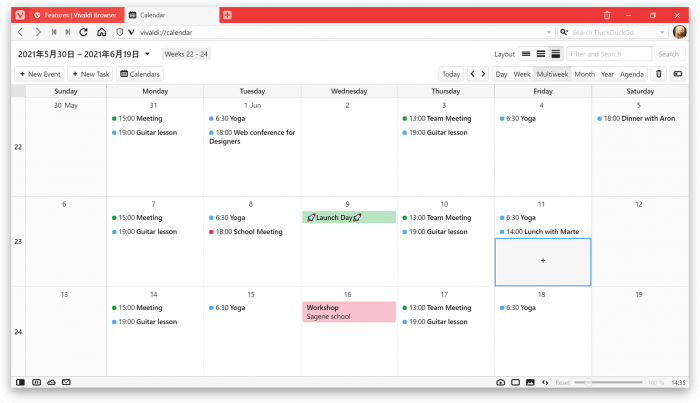This screenshot has height=403, width=700.
Task: Open 19:00 Guitar lesson on June 14
Action: tap(144, 322)
